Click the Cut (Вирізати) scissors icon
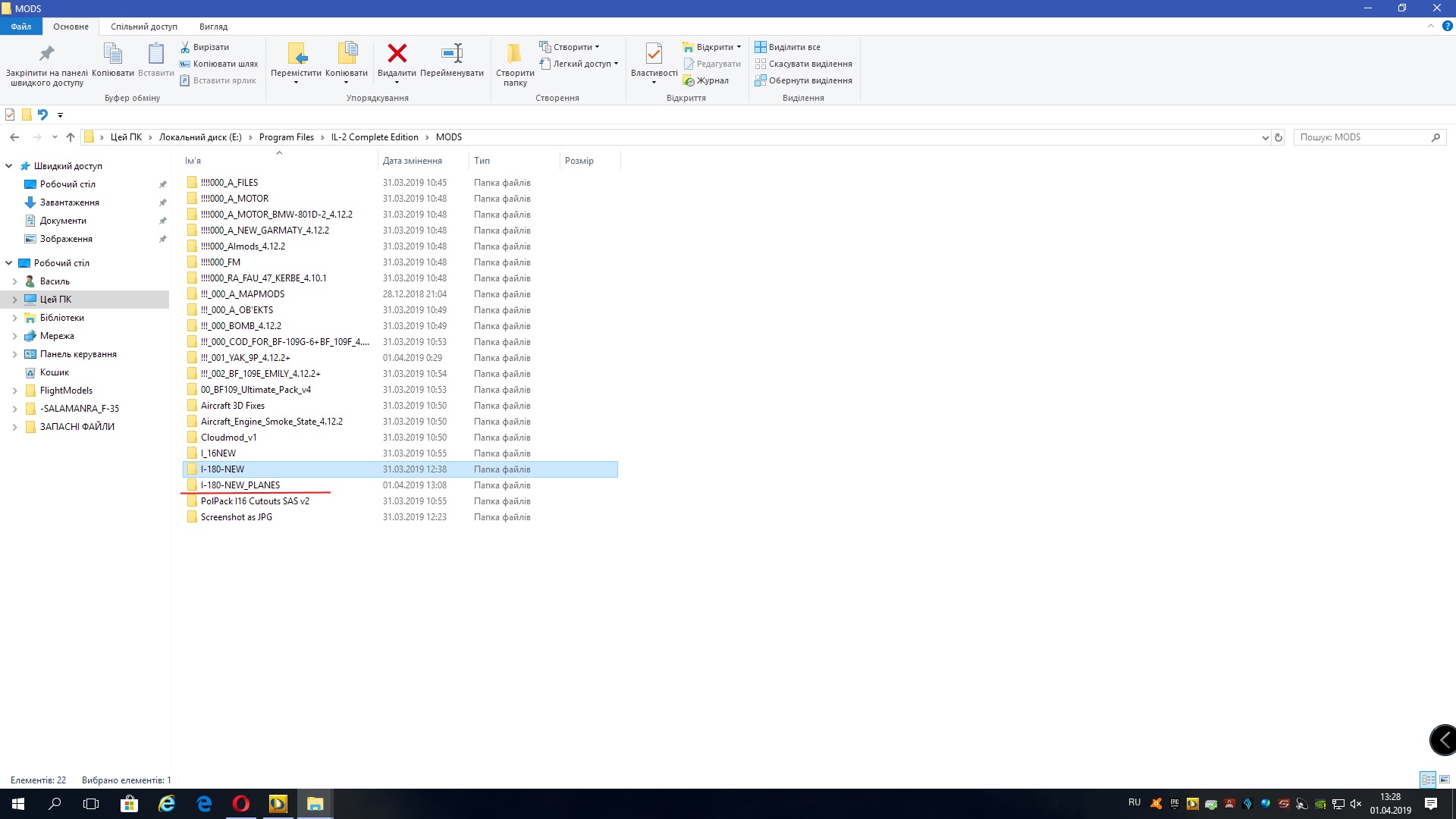This screenshot has height=819, width=1456. tap(185, 47)
